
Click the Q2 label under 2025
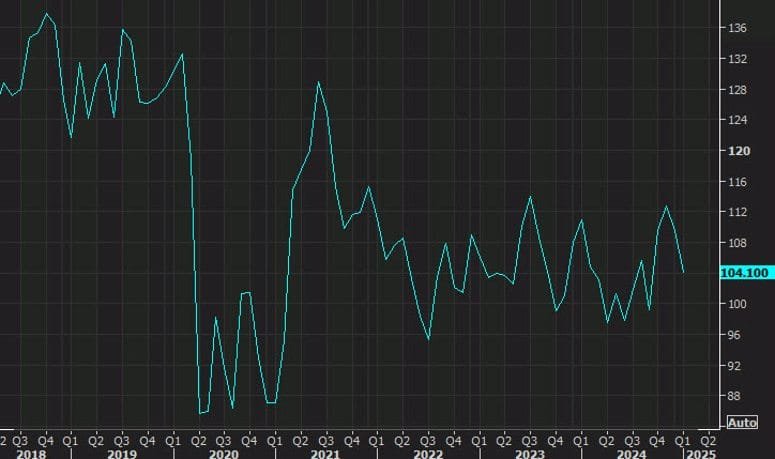[708, 439]
